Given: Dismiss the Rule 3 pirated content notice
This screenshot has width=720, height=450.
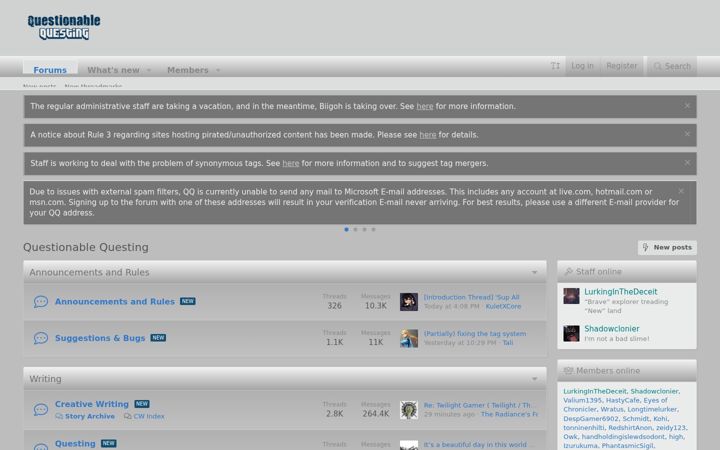Looking at the screenshot, I should click(687, 134).
